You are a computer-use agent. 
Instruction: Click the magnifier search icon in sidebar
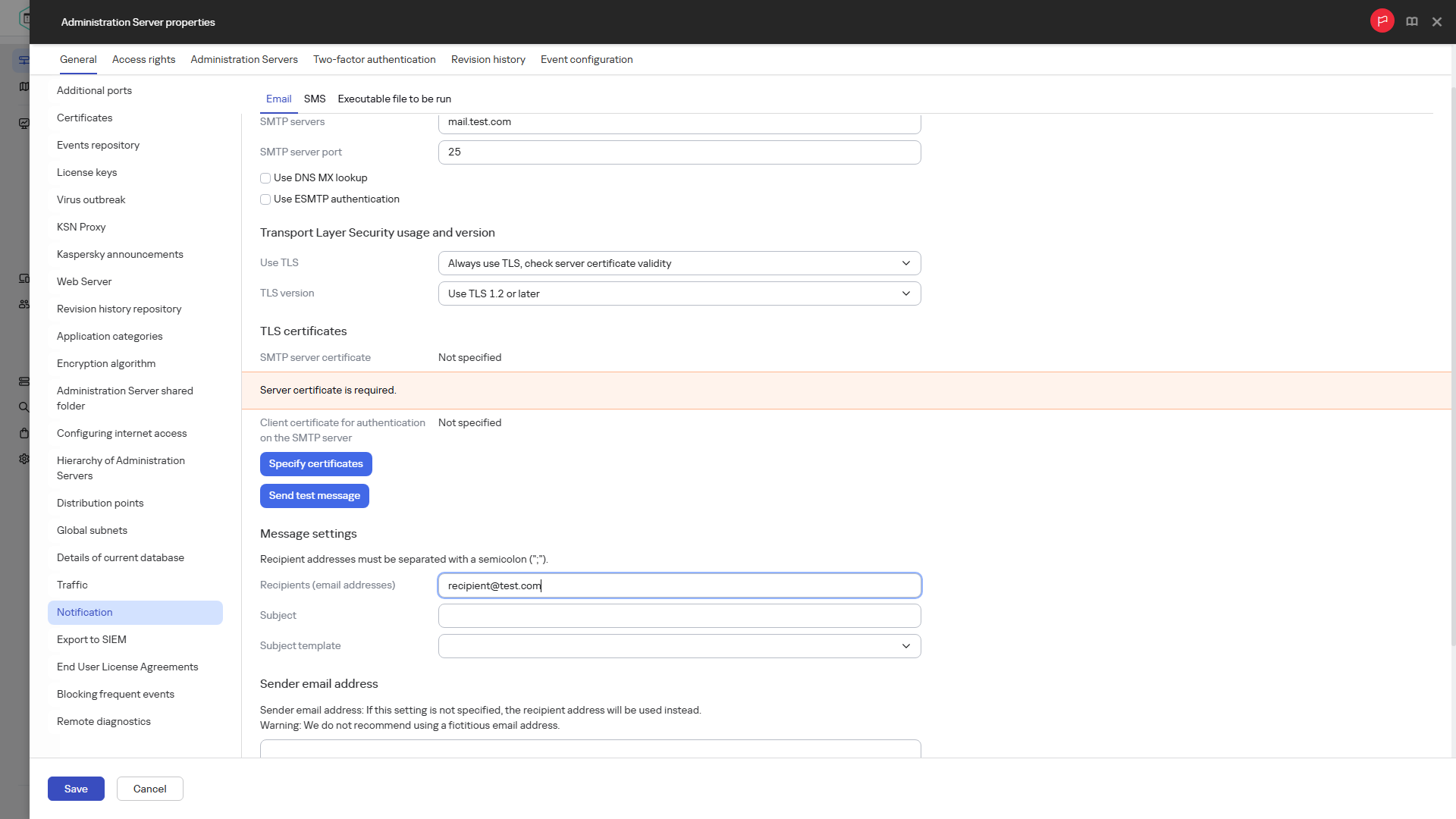click(24, 407)
